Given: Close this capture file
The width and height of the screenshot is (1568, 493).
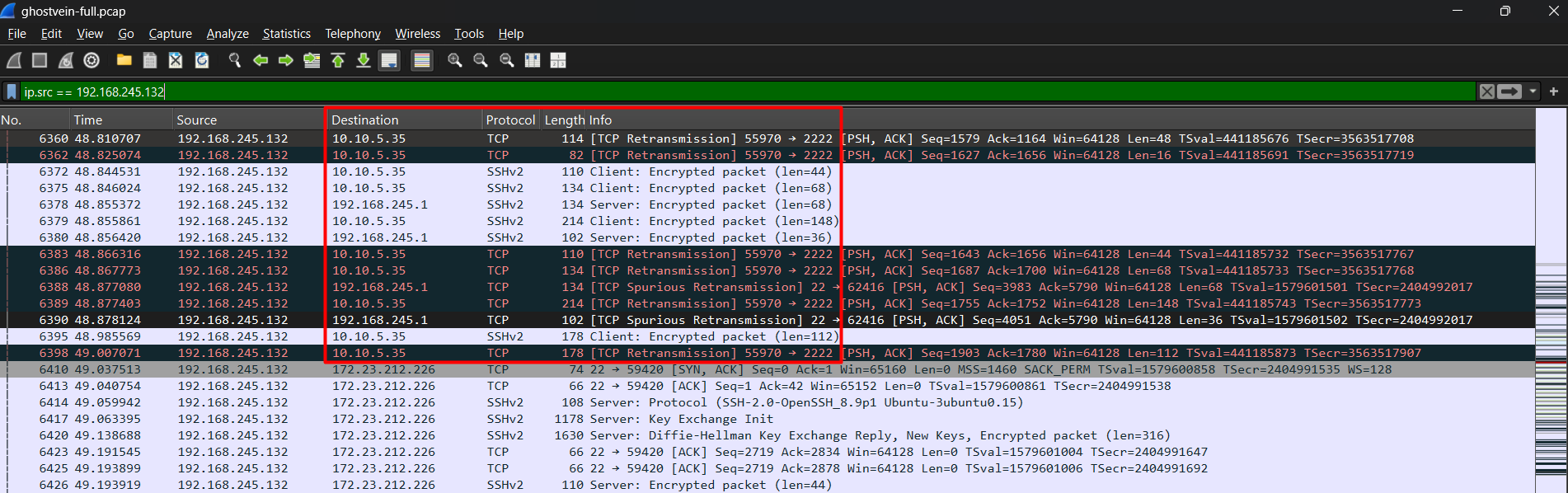Looking at the screenshot, I should (176, 60).
